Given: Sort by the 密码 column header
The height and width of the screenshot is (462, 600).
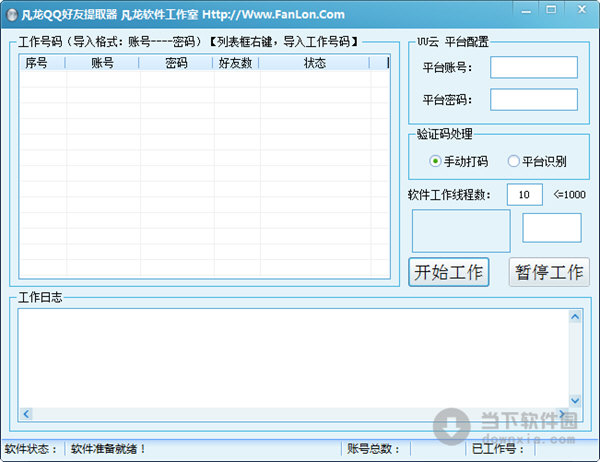Looking at the screenshot, I should pyautogui.click(x=176, y=63).
